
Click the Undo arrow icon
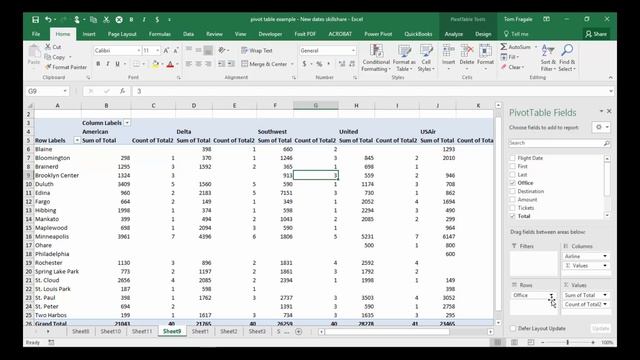[x=48, y=19]
